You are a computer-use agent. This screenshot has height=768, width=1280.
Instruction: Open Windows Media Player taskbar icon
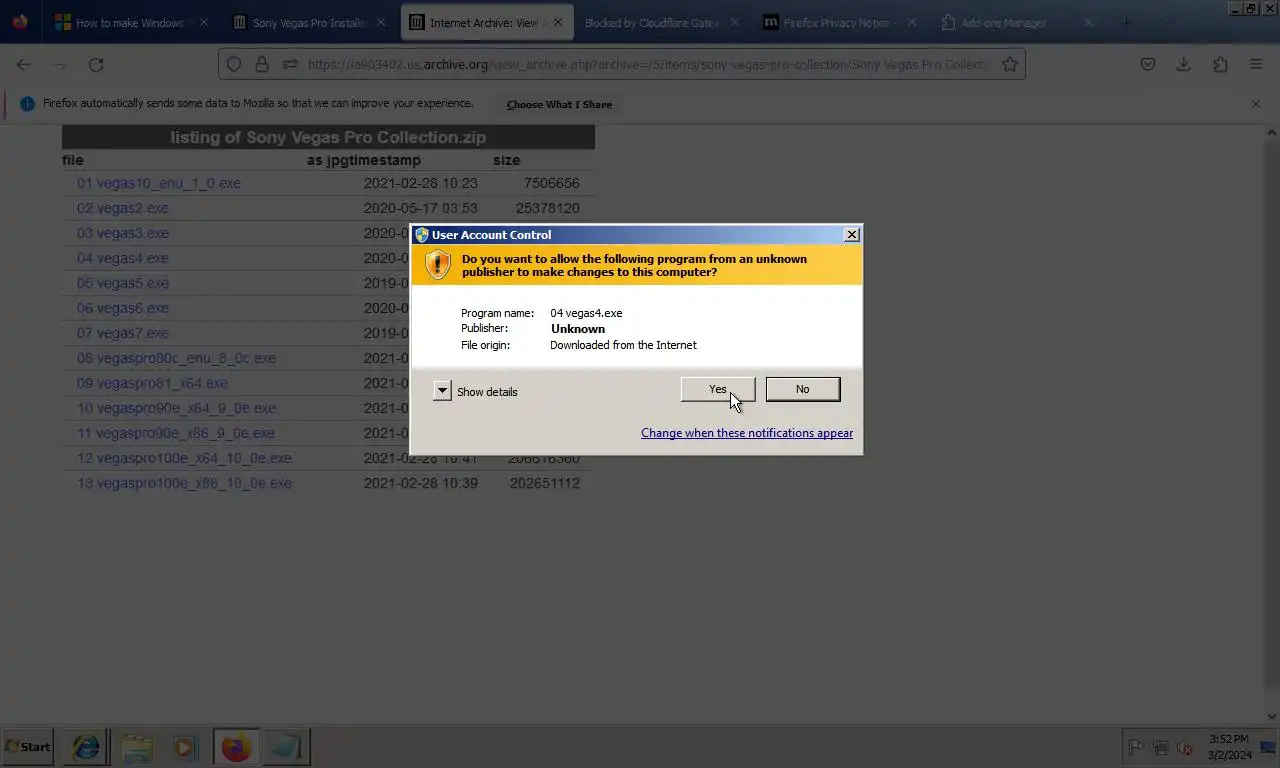coord(185,747)
